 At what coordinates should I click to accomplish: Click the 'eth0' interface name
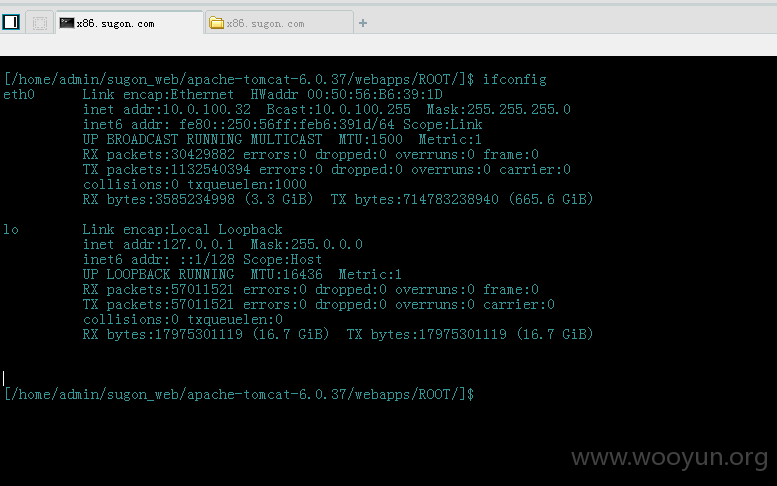pyautogui.click(x=19, y=95)
